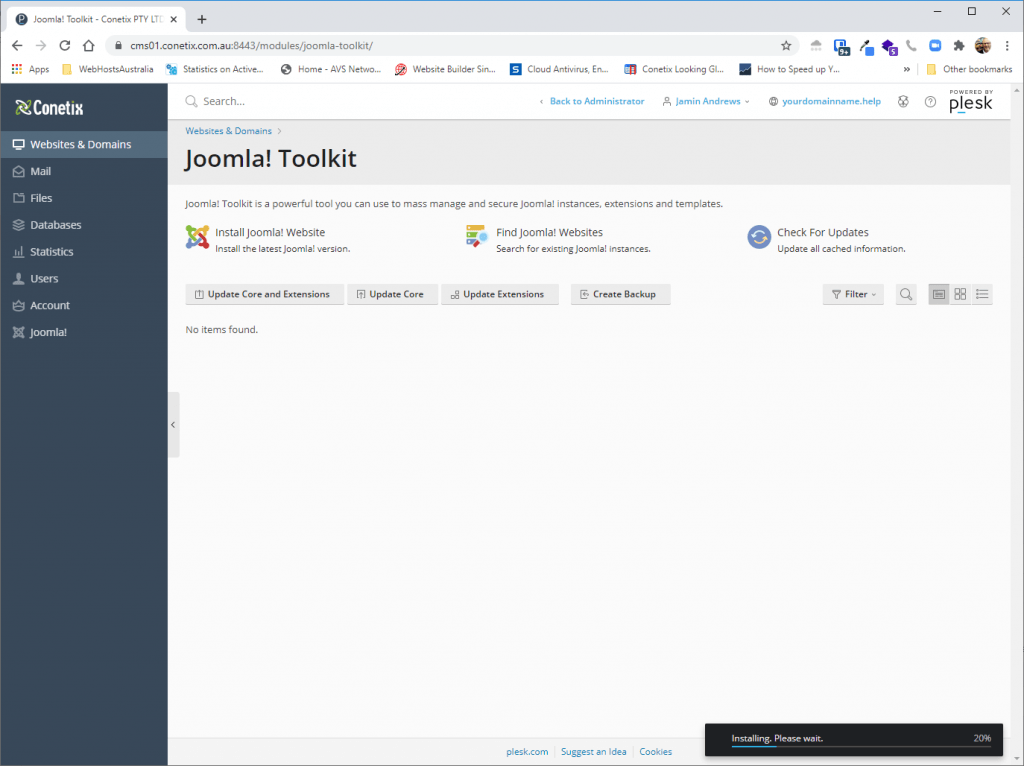
Task: Click the Install Joomla! Website icon
Action: 197,237
